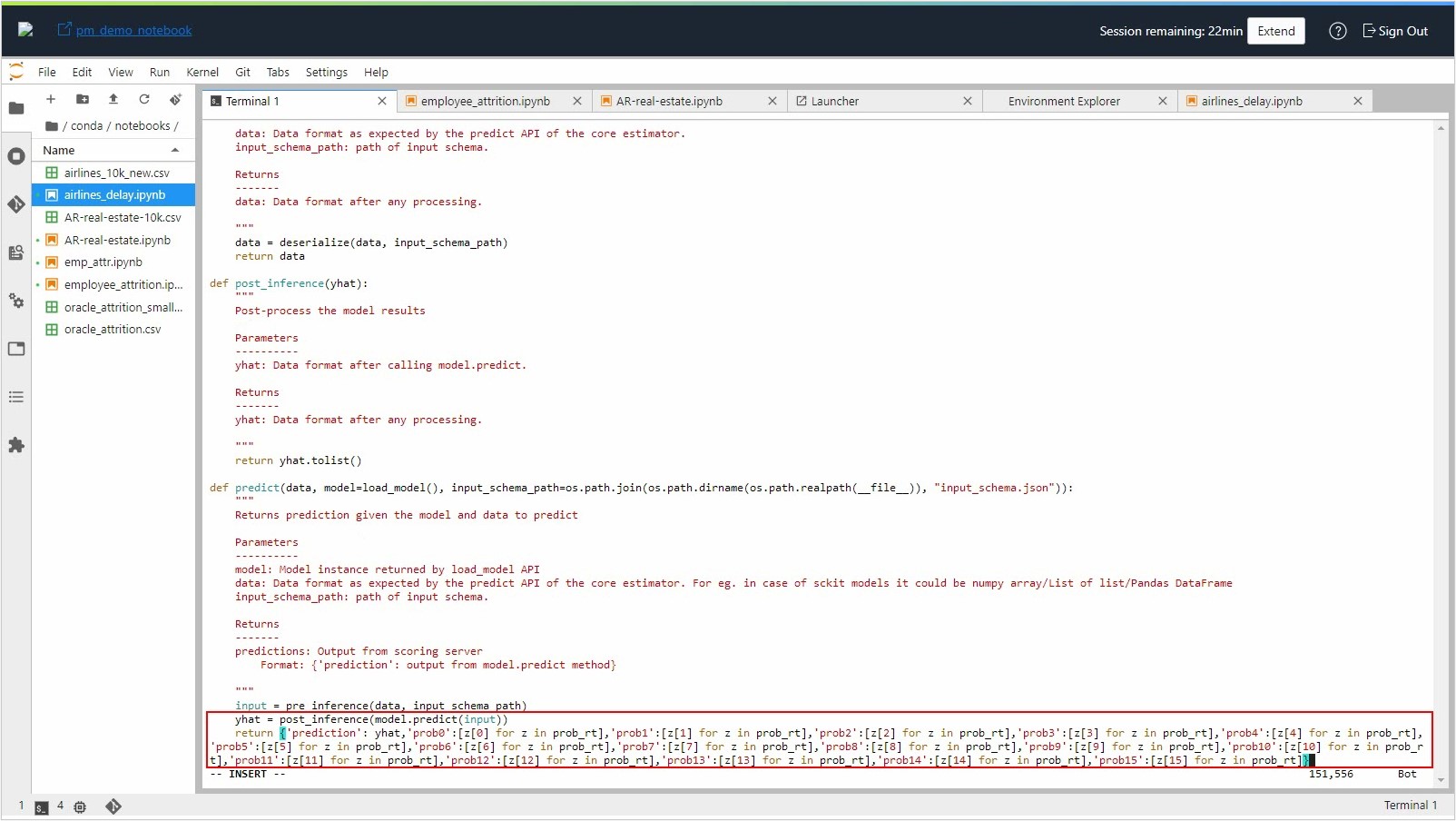Open the Git sidebar panel
This screenshot has height=821, width=1456.
(16, 204)
